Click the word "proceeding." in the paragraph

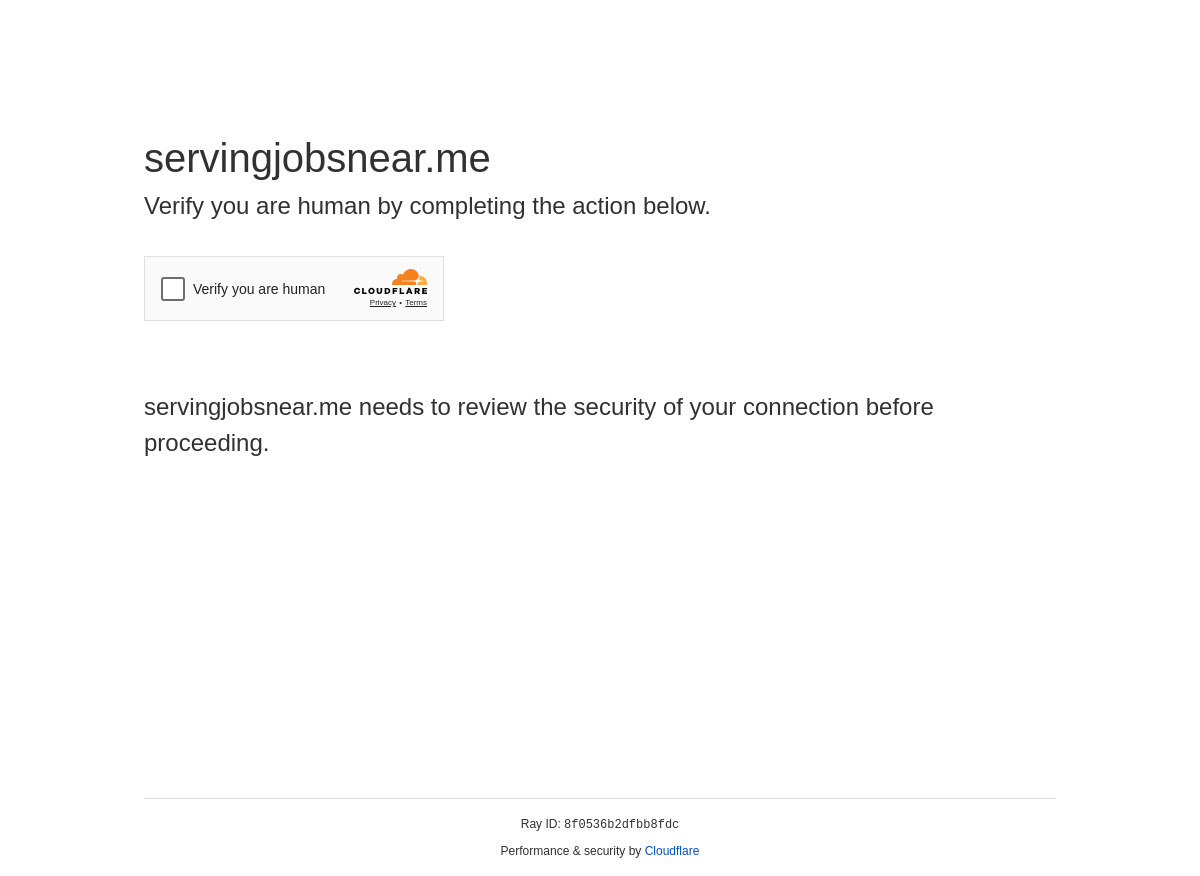tap(207, 443)
